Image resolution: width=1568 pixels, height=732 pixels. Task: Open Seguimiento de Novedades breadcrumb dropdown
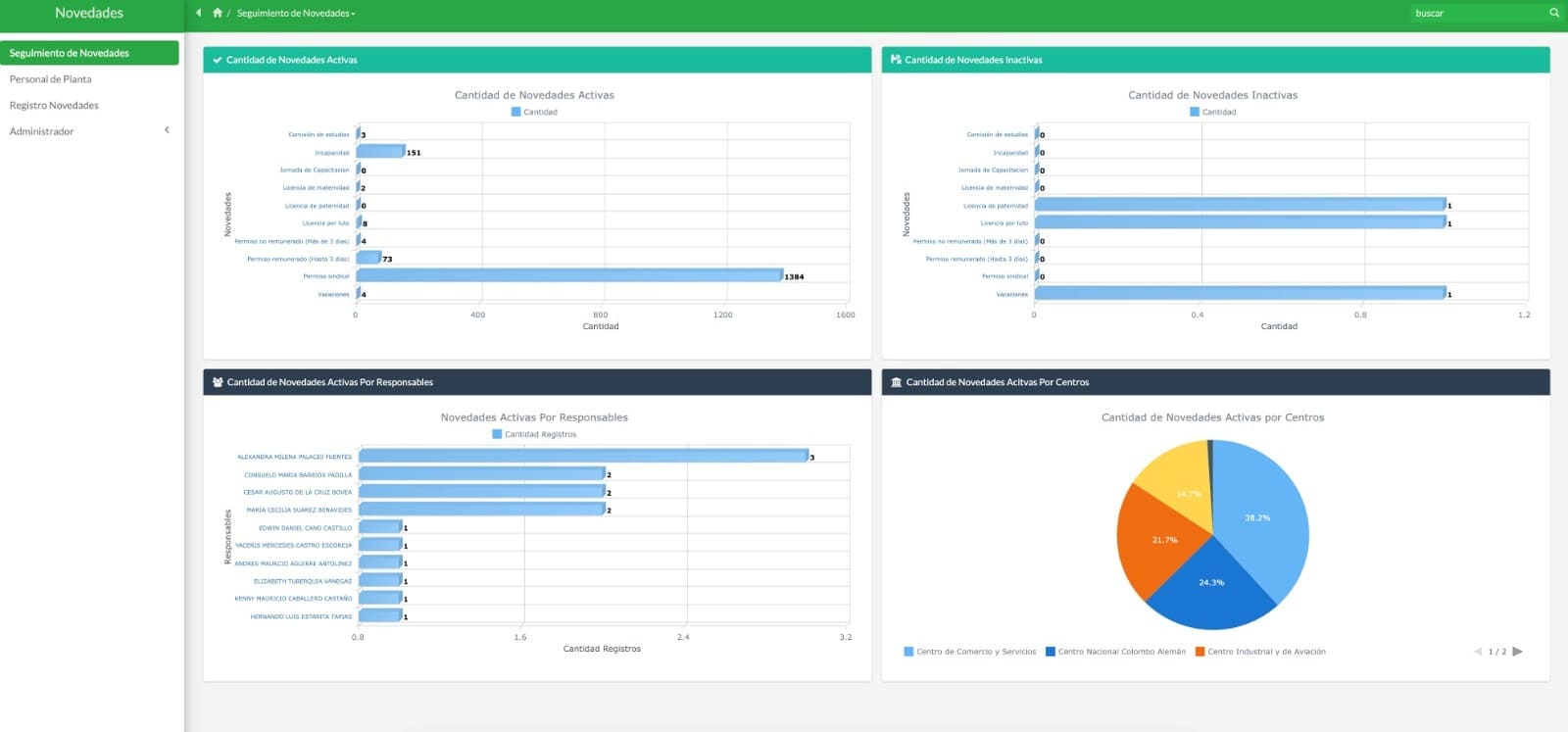(296, 14)
